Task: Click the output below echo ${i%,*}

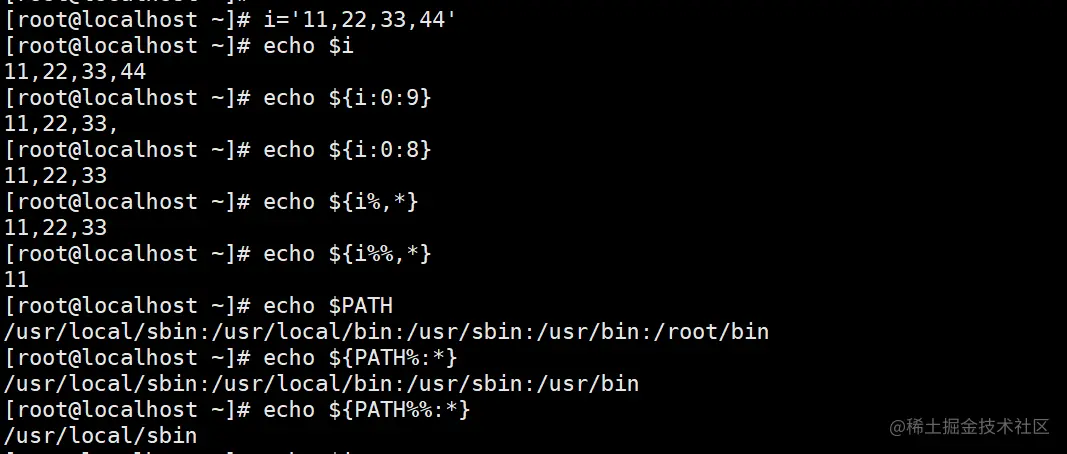Action: [x=56, y=227]
